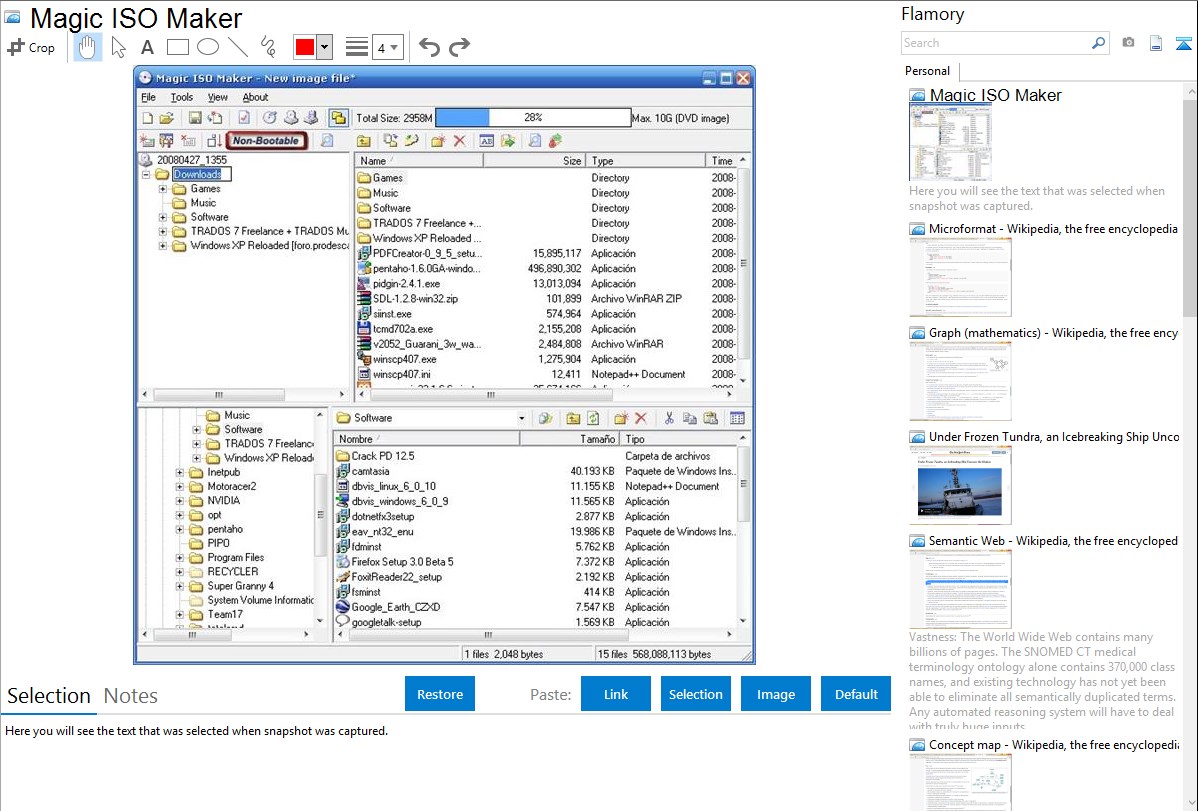
Task: Click the red X delete icon in local toolbar
Action: pyautogui.click(x=641, y=418)
